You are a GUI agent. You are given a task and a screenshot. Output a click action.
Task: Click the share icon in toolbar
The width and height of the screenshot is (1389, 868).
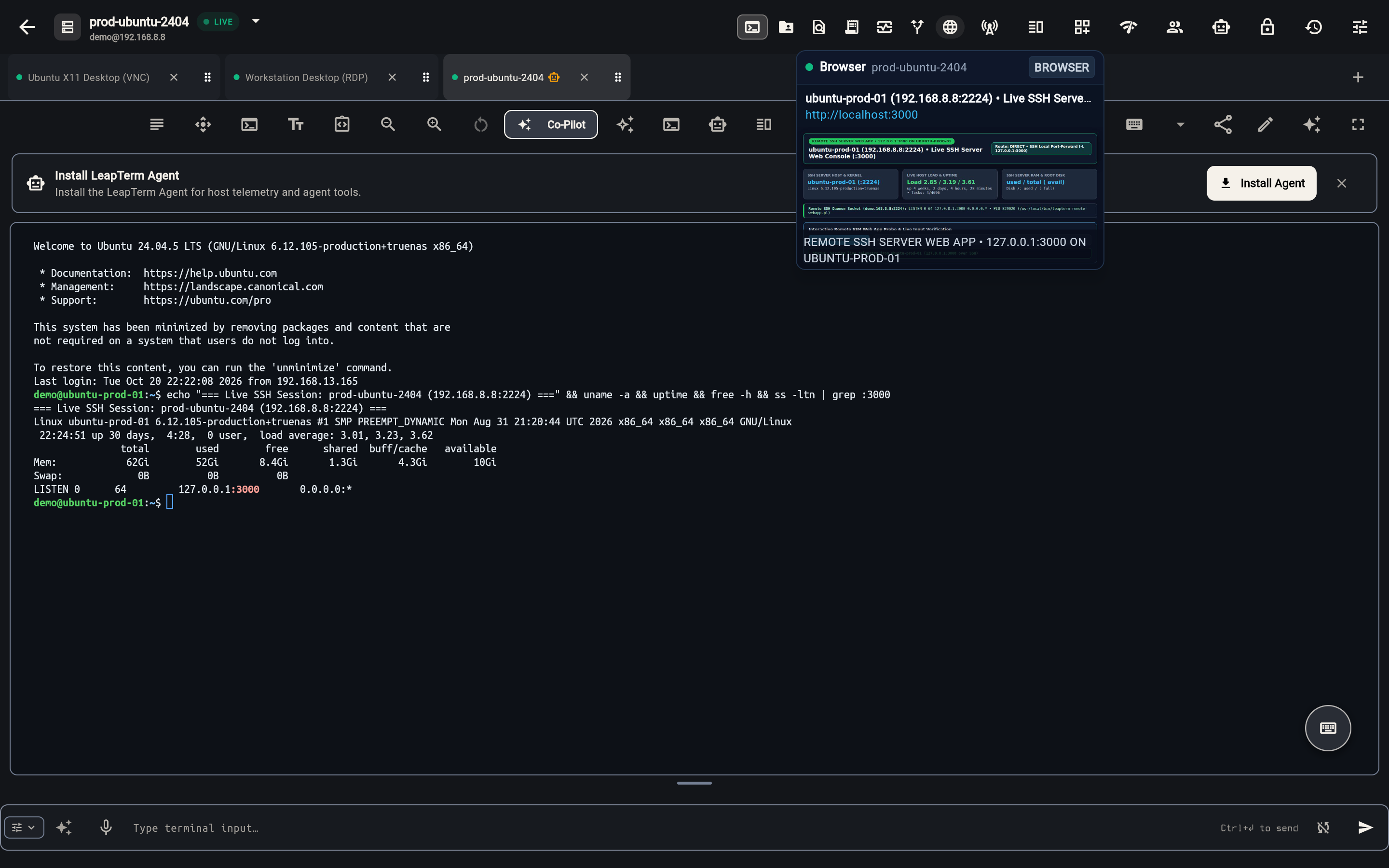point(1223,124)
